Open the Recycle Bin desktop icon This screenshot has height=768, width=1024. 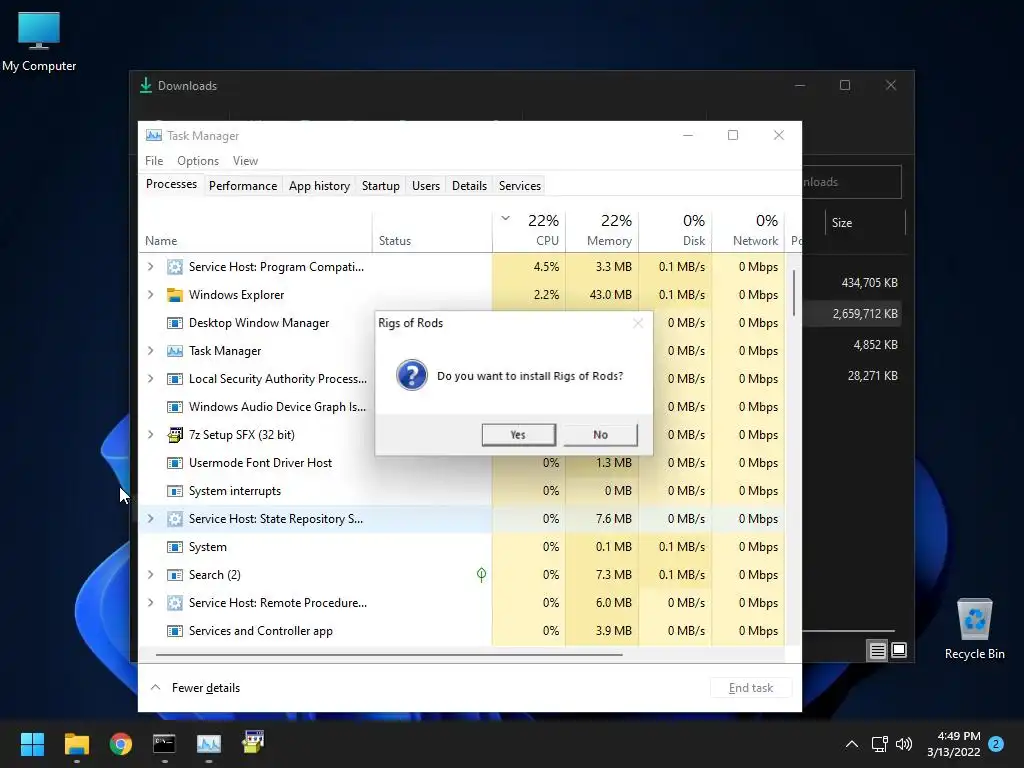click(x=974, y=629)
